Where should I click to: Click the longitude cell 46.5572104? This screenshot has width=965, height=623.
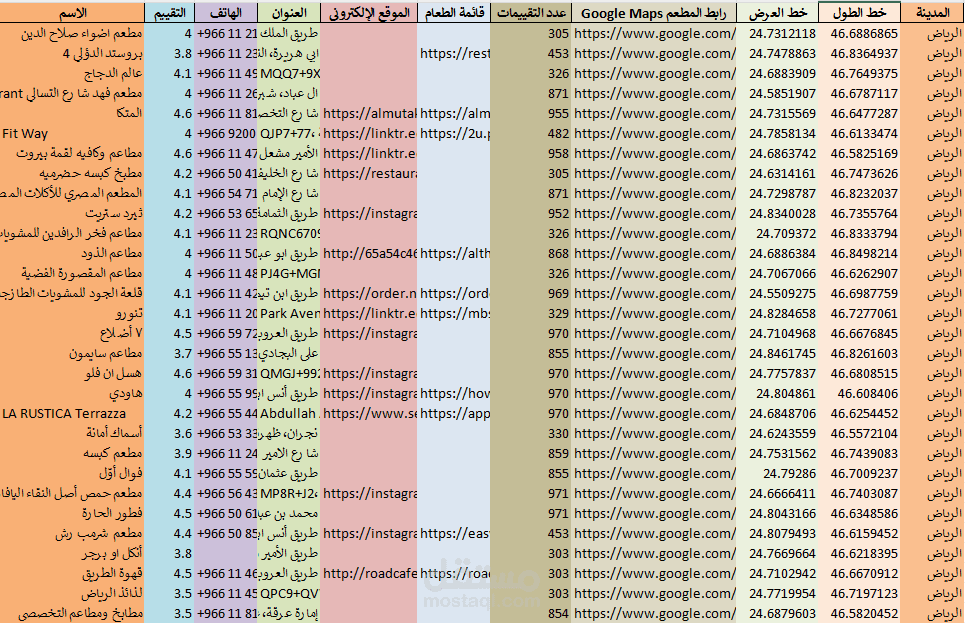pyautogui.click(x=859, y=433)
